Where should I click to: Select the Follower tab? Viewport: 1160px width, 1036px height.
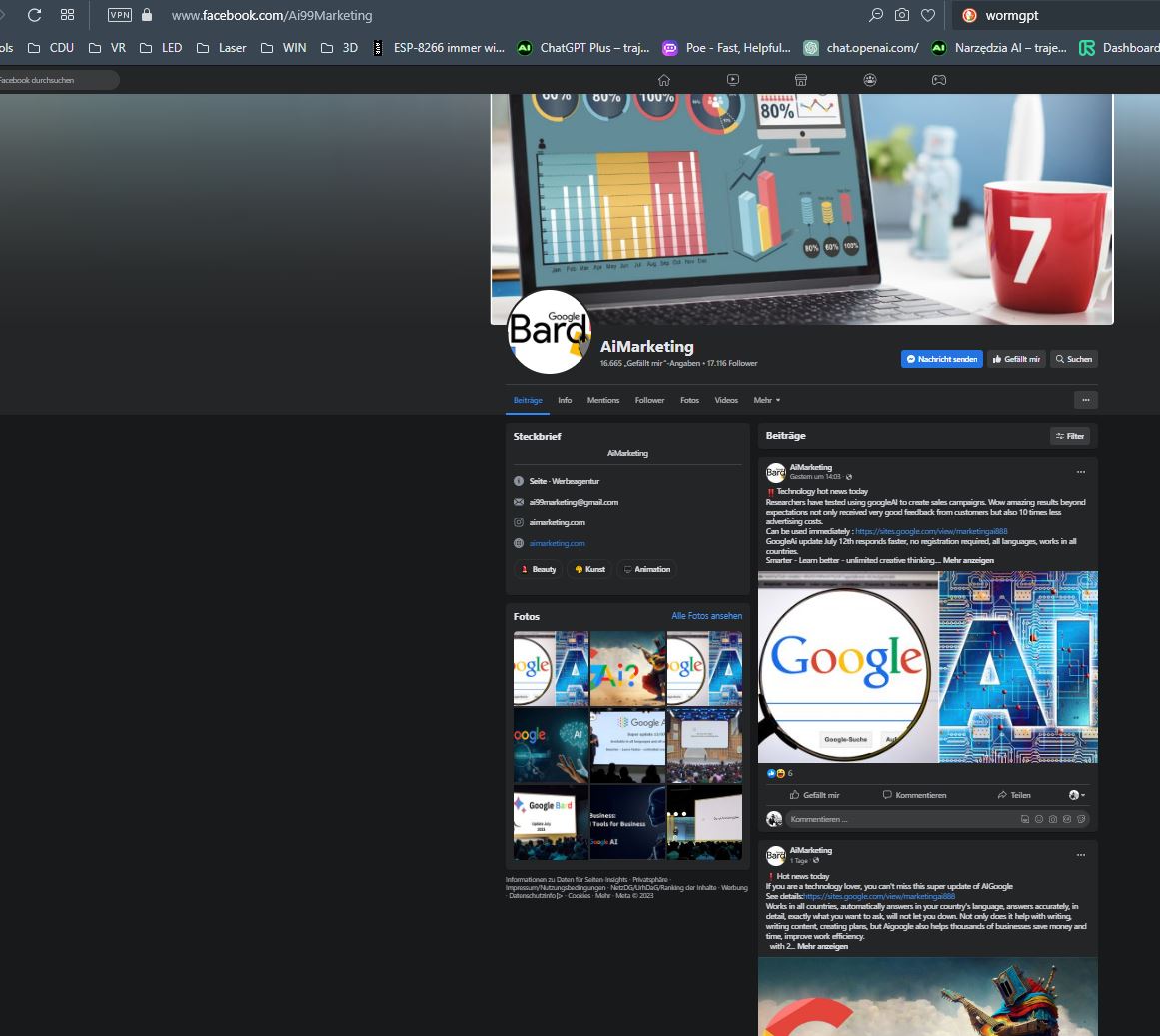point(649,400)
